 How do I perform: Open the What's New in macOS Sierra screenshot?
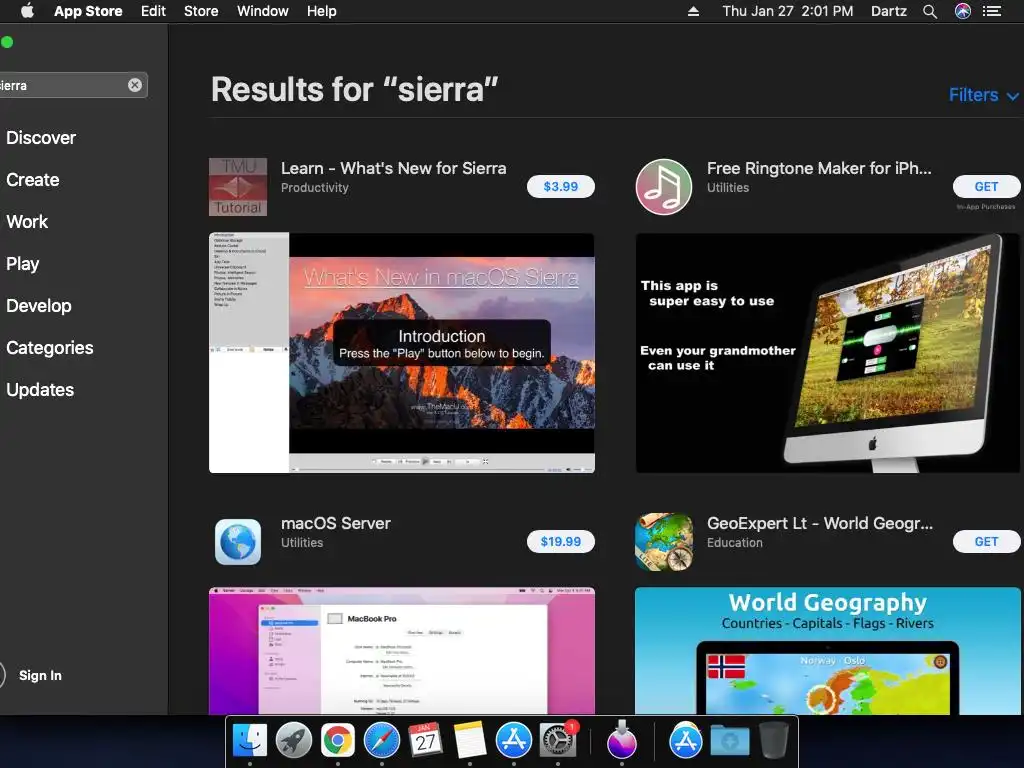[x=402, y=353]
